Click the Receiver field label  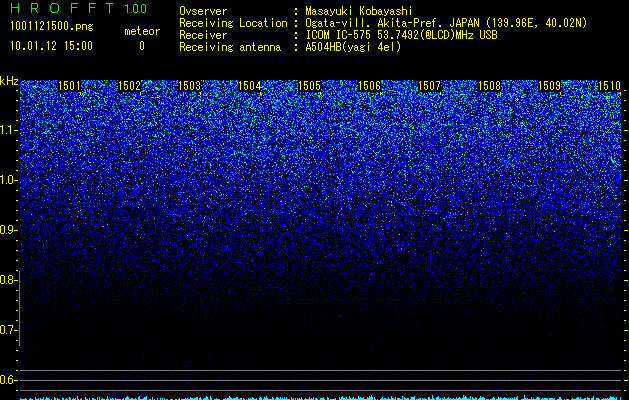(203, 35)
